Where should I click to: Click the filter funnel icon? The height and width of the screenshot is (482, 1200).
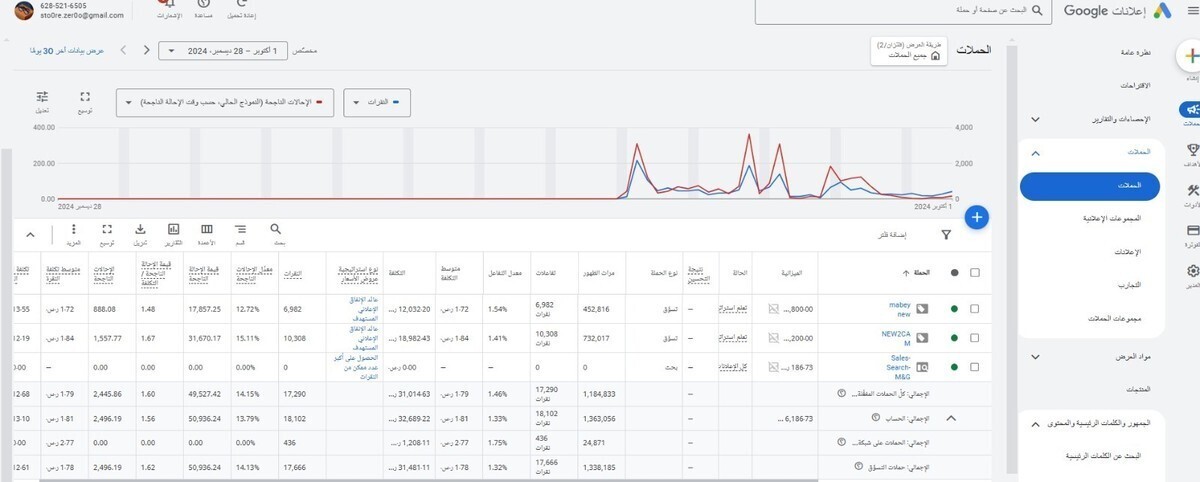[946, 235]
